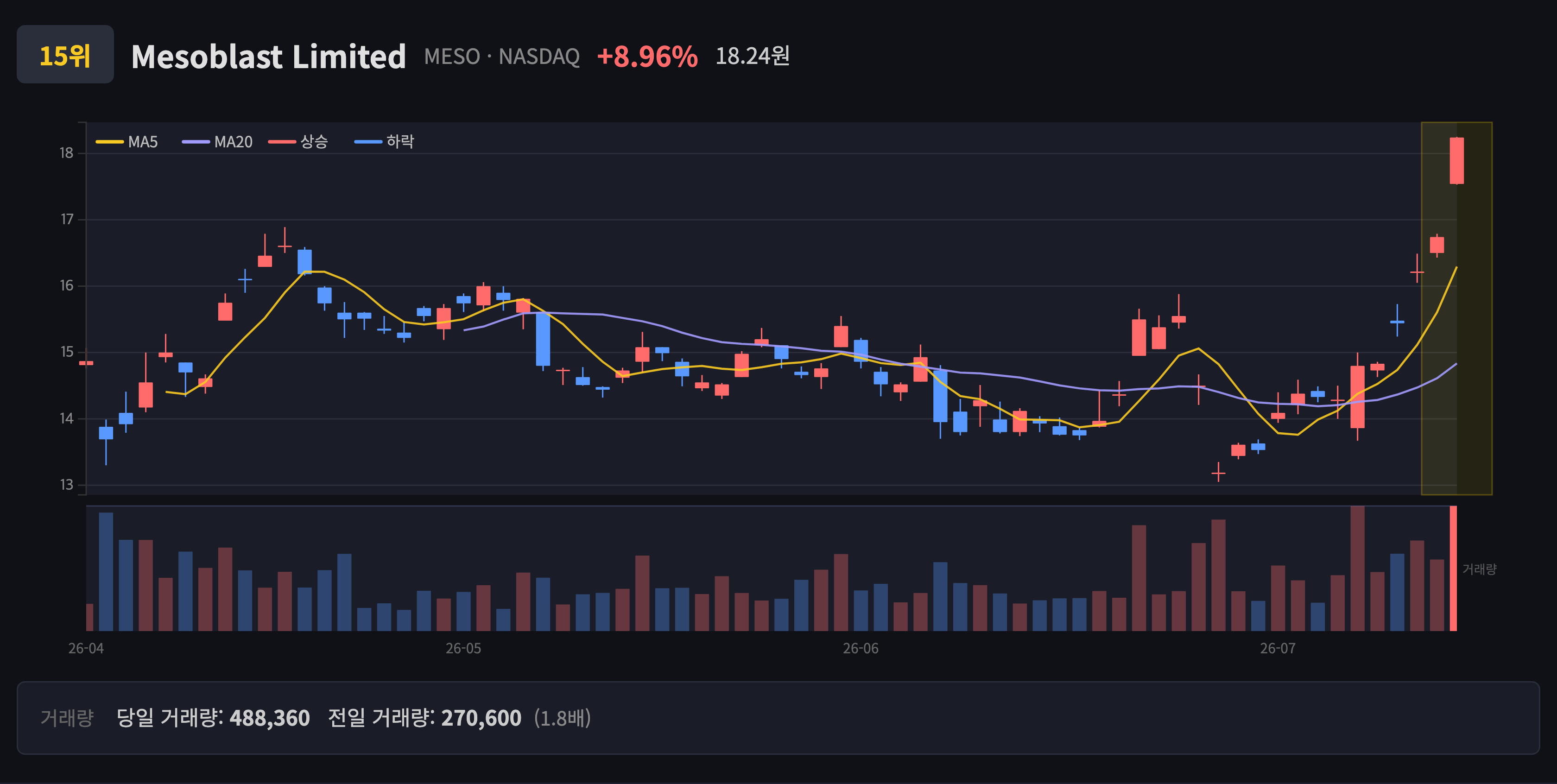Viewport: 1557px width, 784px height.
Task: Click the (1.8배) volume ratio text
Action: 562,717
